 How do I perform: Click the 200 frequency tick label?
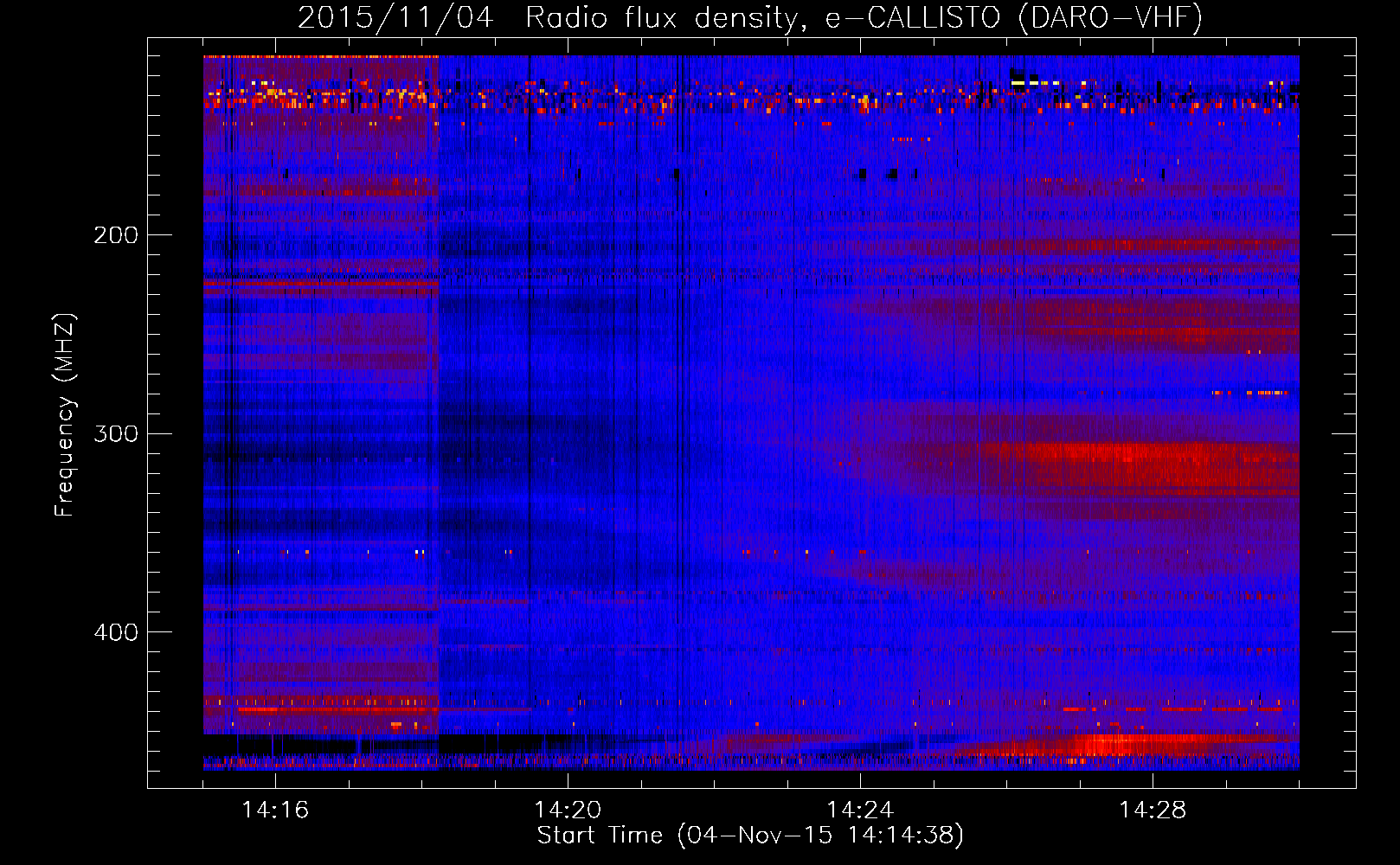point(116,235)
